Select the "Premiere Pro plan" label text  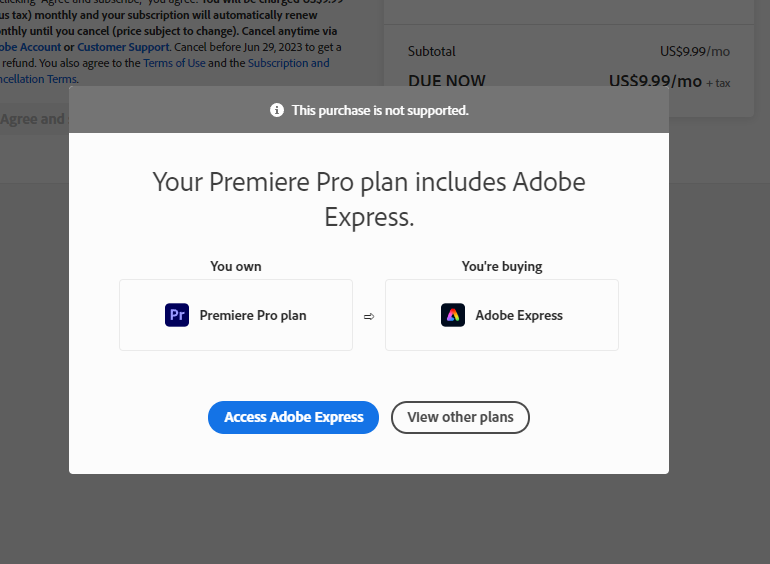(x=253, y=315)
